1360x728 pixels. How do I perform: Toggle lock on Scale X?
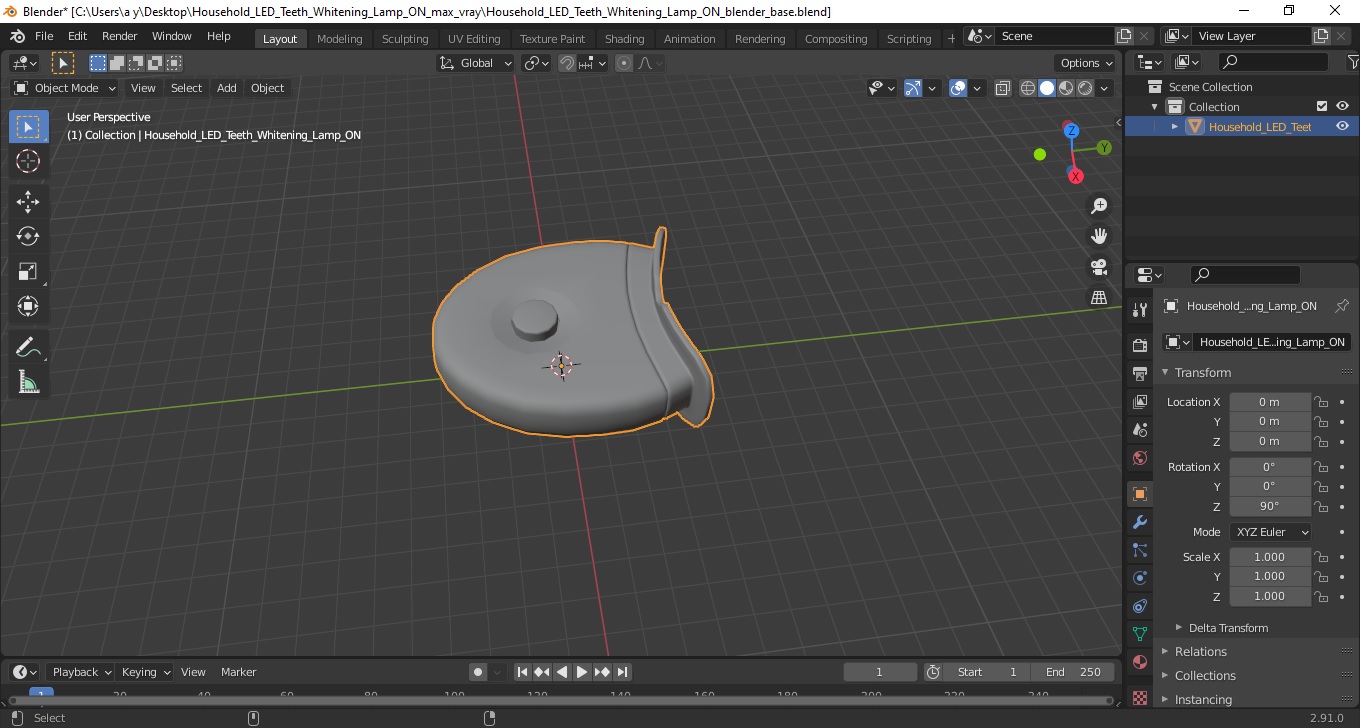[x=1321, y=557]
